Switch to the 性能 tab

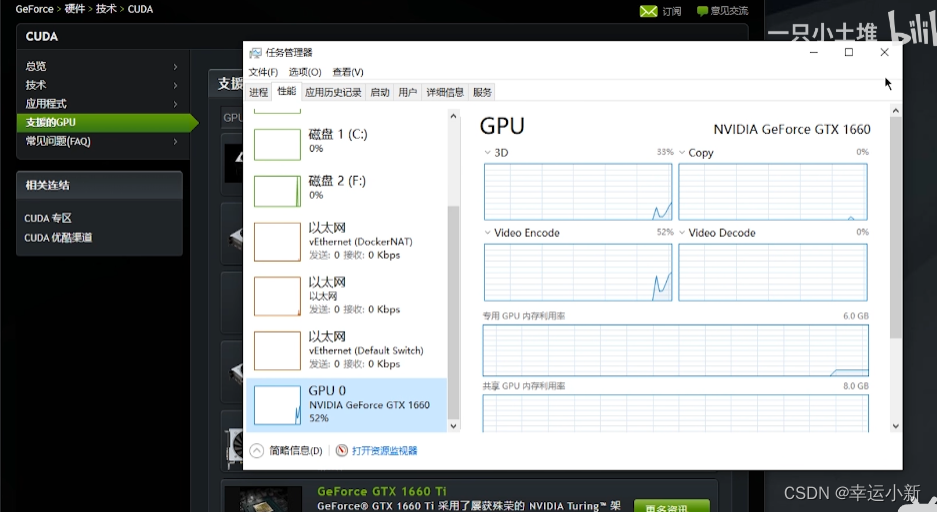click(x=287, y=91)
